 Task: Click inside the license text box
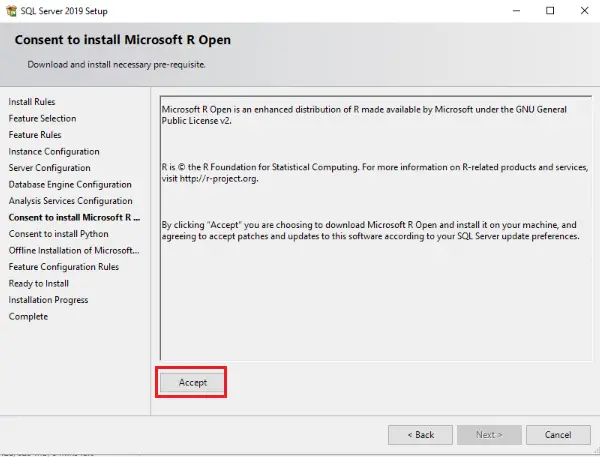(376, 228)
